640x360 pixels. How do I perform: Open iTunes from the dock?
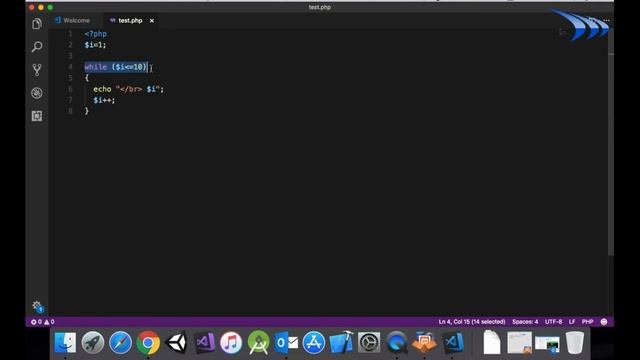231,342
